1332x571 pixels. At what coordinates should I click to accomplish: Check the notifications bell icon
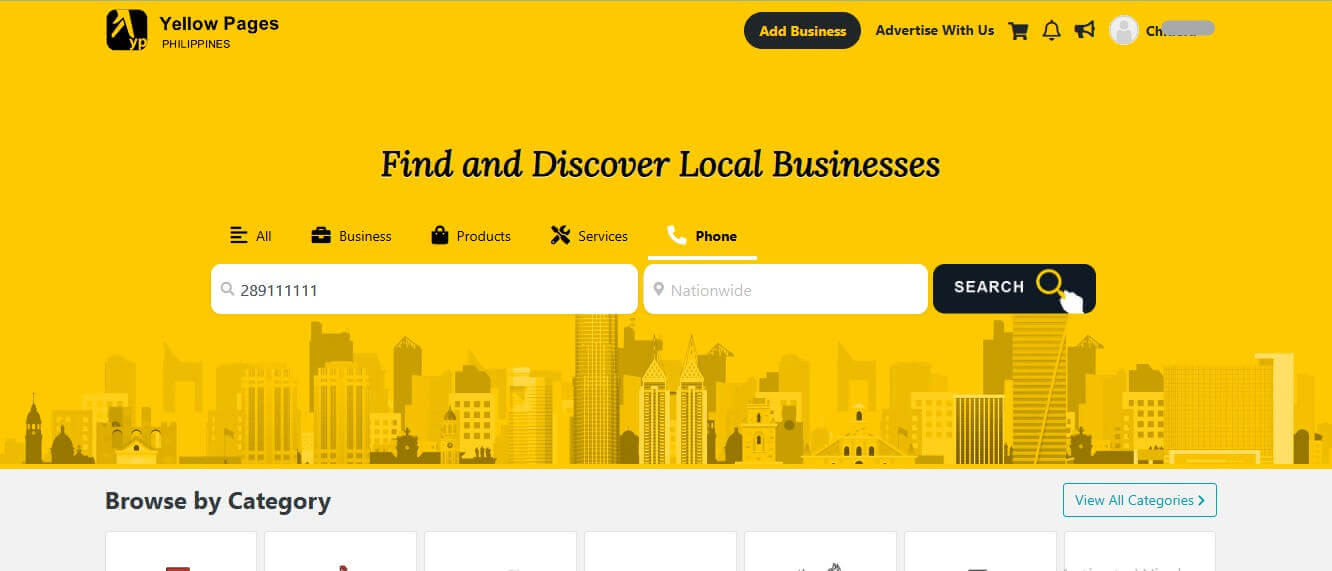pyautogui.click(x=1051, y=31)
